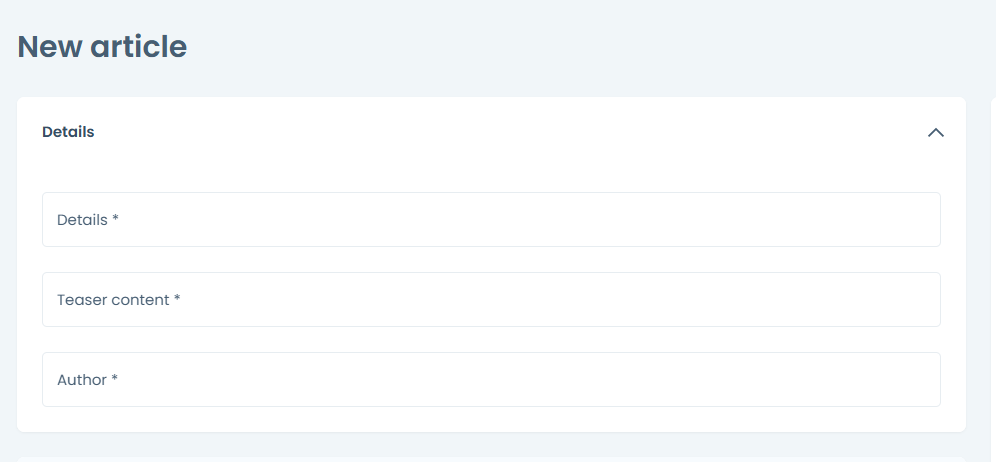Click the Details panel header bar

[490, 132]
